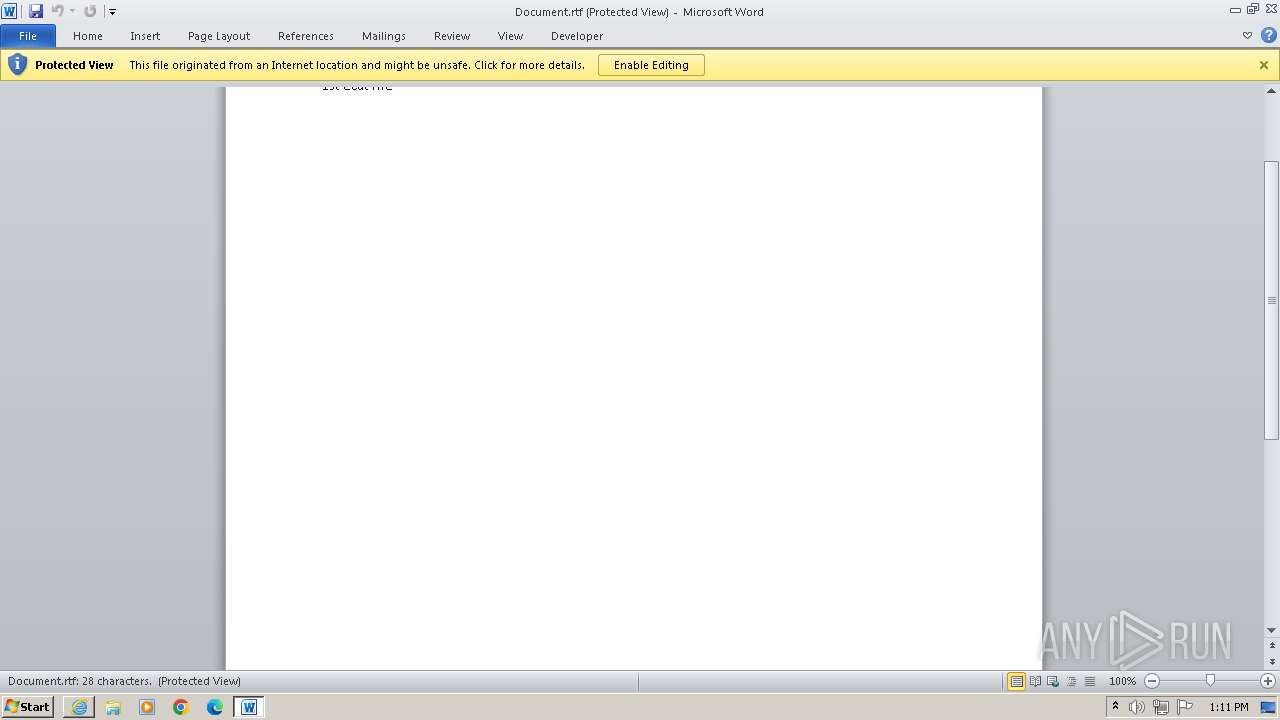The height and width of the screenshot is (720, 1280).
Task: Open File Explorer from taskbar
Action: (x=113, y=707)
